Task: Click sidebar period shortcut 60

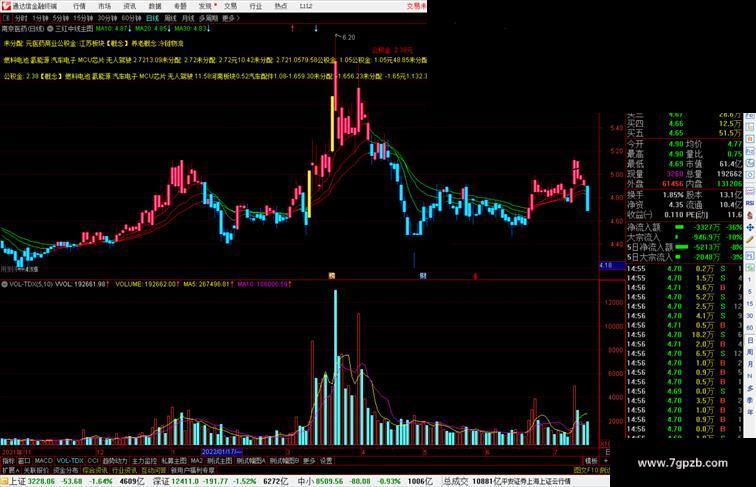Action: [x=750, y=328]
